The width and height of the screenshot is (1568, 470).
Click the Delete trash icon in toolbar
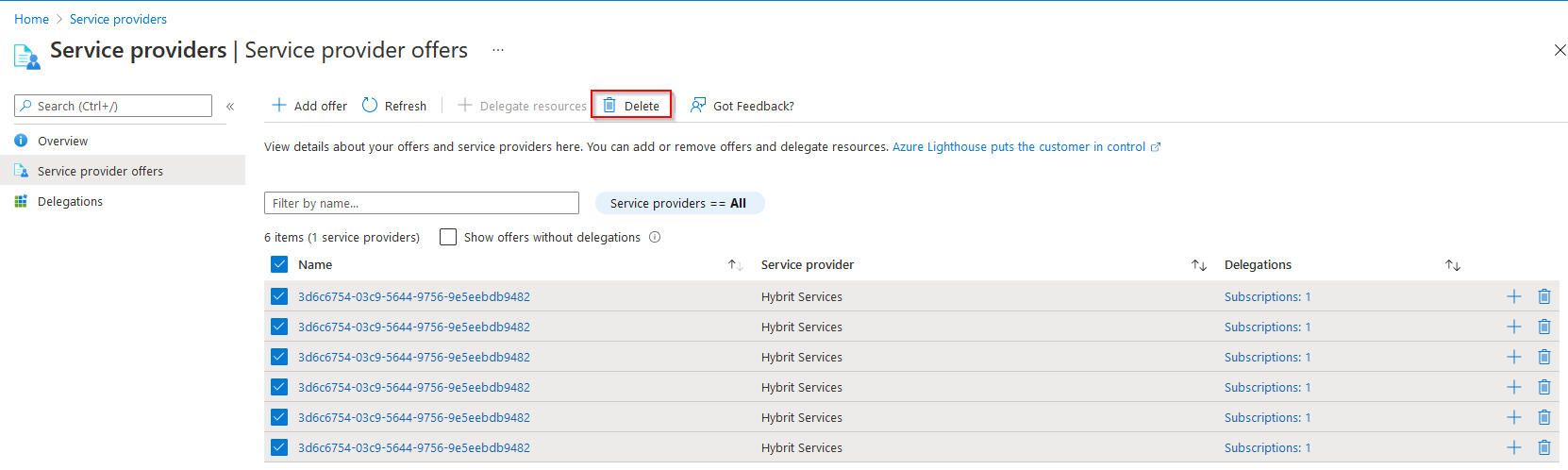click(609, 106)
